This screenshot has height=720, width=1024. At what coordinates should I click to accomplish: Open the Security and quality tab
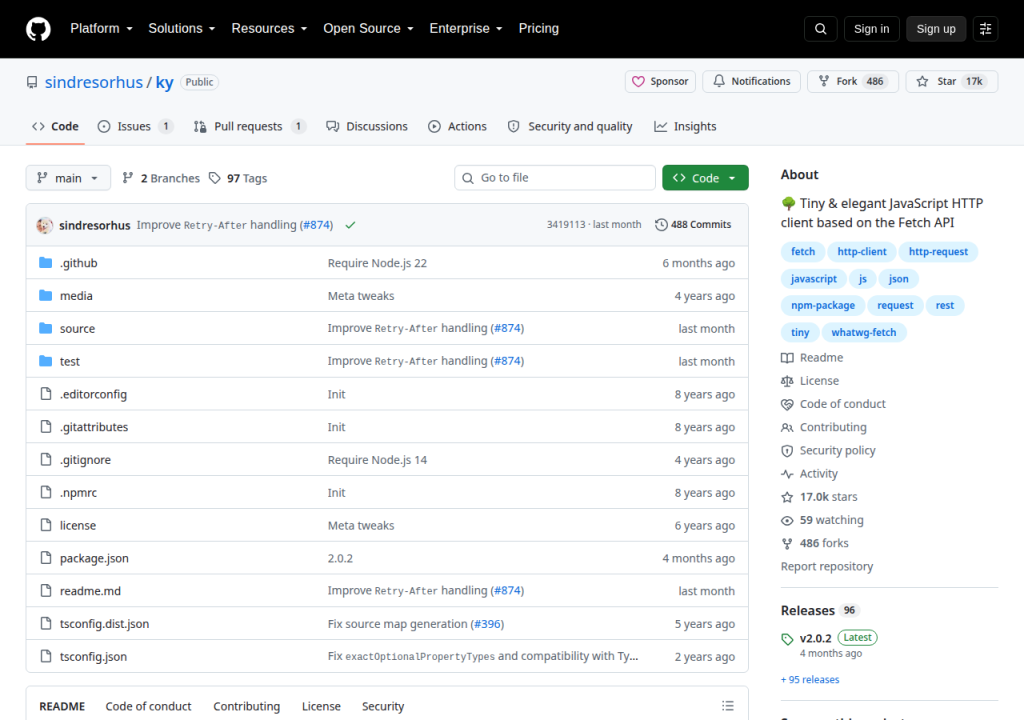click(570, 127)
